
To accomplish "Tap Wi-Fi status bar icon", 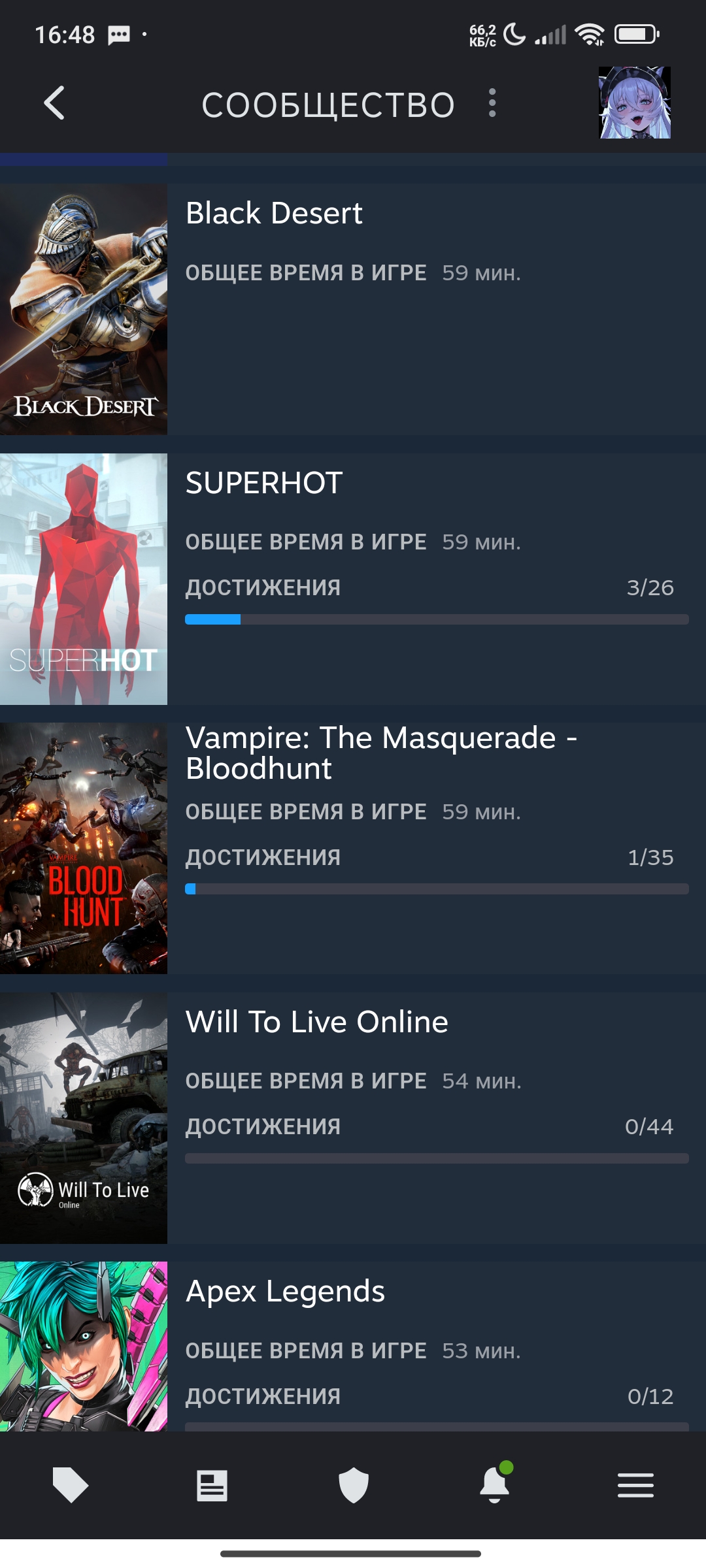I will pos(590,34).
